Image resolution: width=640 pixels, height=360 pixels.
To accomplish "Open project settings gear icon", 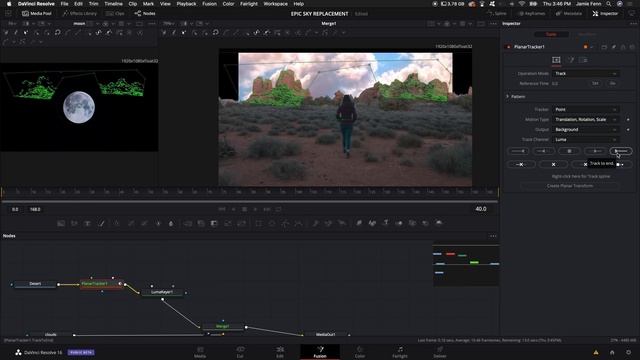I will 629,352.
